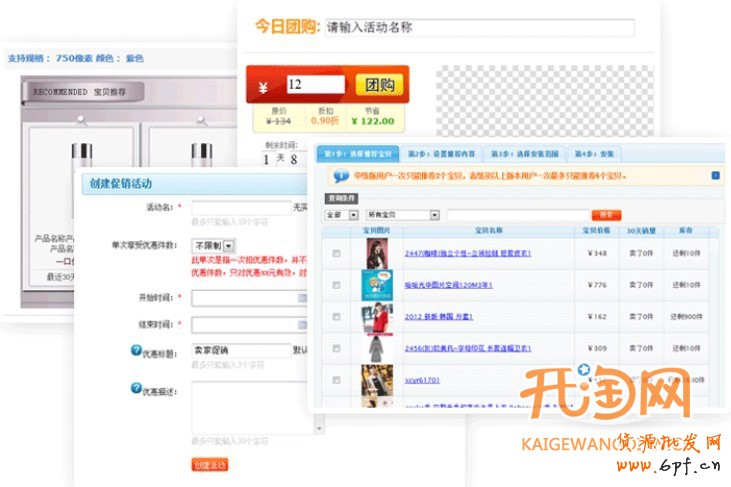731x487 pixels.
Task: Click the help icon beside 优惠标题
Action: coord(137,349)
